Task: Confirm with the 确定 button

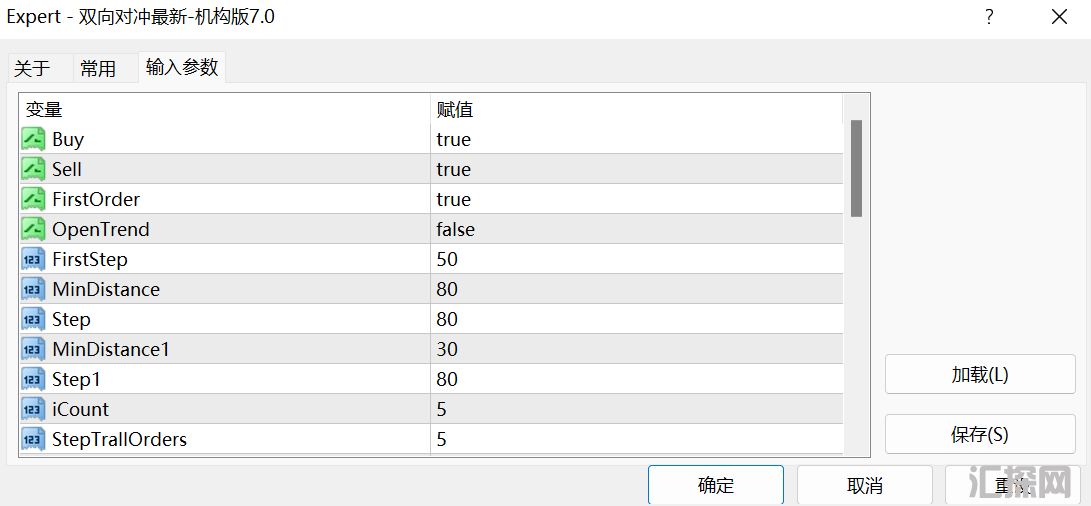Action: [716, 485]
